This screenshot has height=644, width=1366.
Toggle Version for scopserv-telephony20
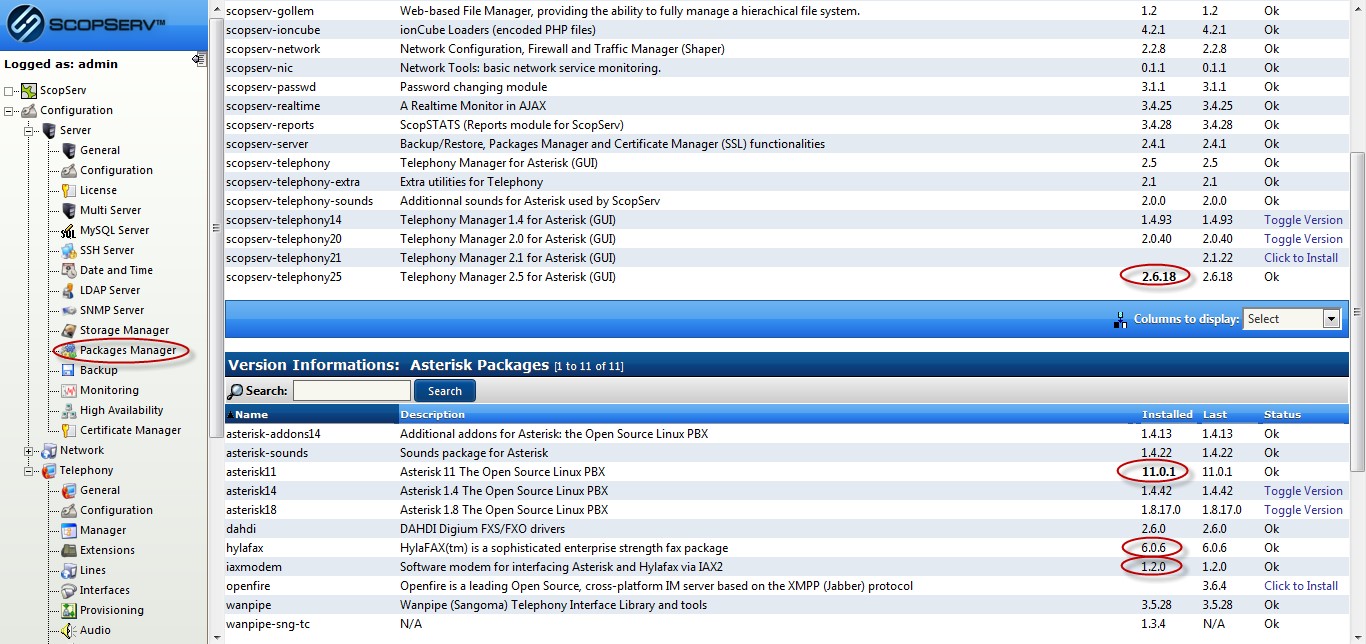click(1303, 239)
